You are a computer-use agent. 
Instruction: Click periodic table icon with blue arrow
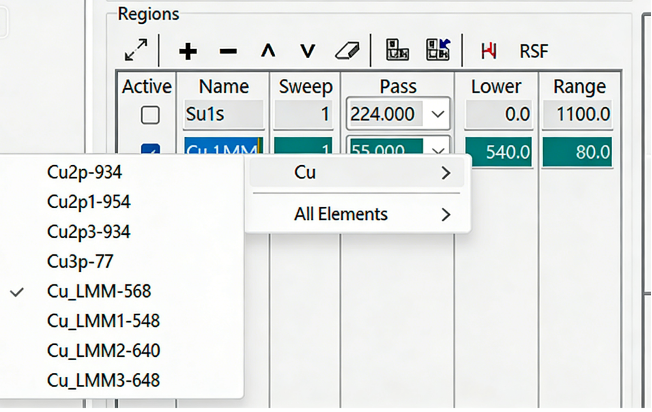[438, 50]
